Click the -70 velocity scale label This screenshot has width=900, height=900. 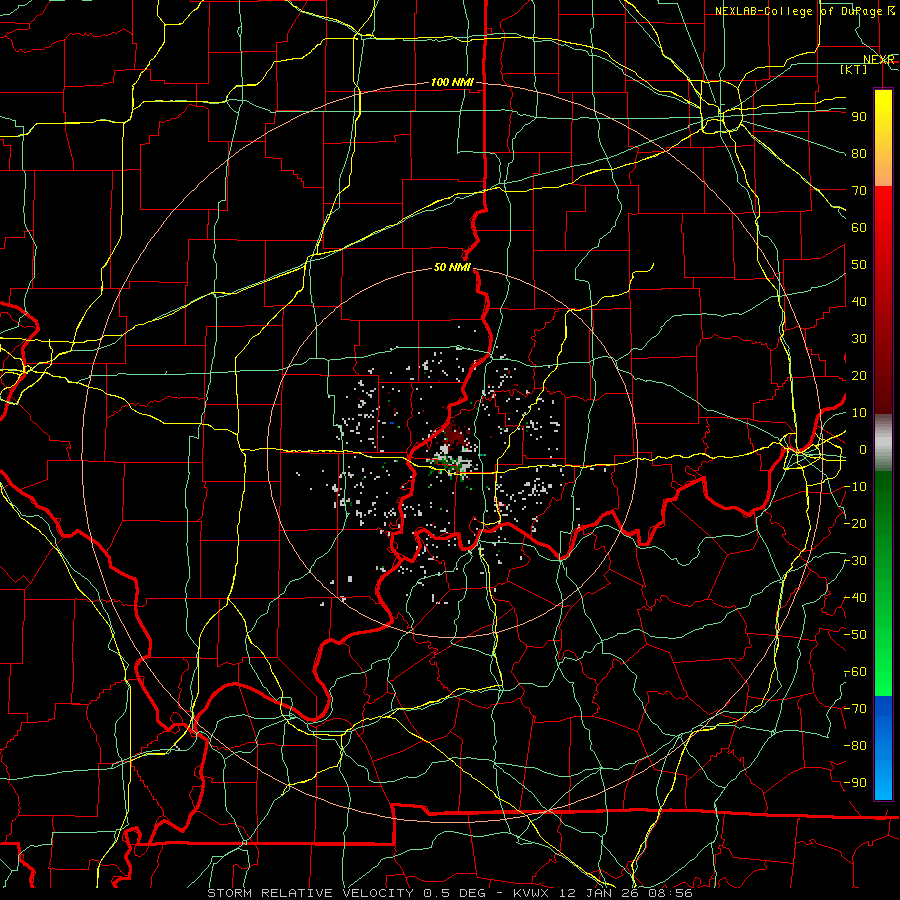[x=855, y=709]
